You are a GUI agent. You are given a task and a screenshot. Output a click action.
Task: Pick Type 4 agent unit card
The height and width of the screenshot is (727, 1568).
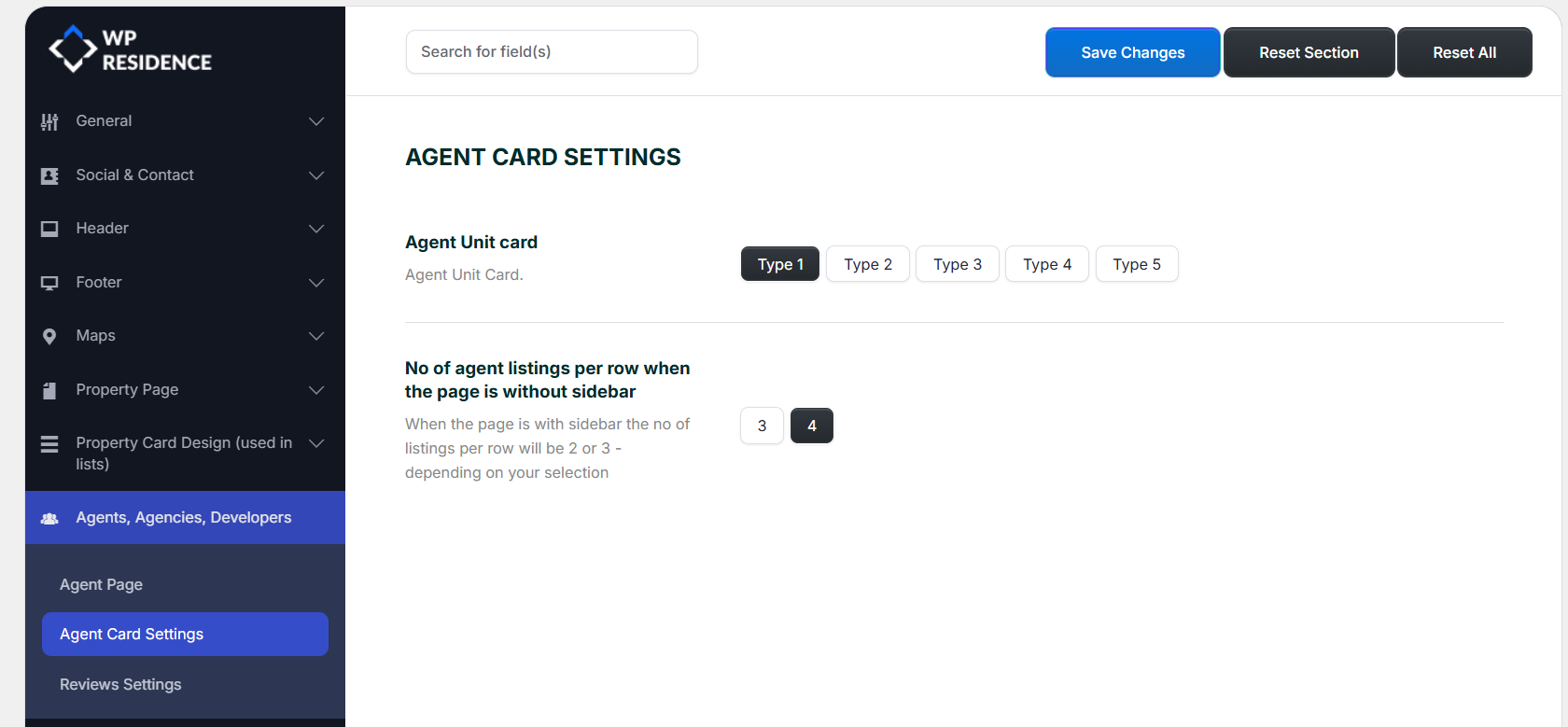coord(1046,264)
